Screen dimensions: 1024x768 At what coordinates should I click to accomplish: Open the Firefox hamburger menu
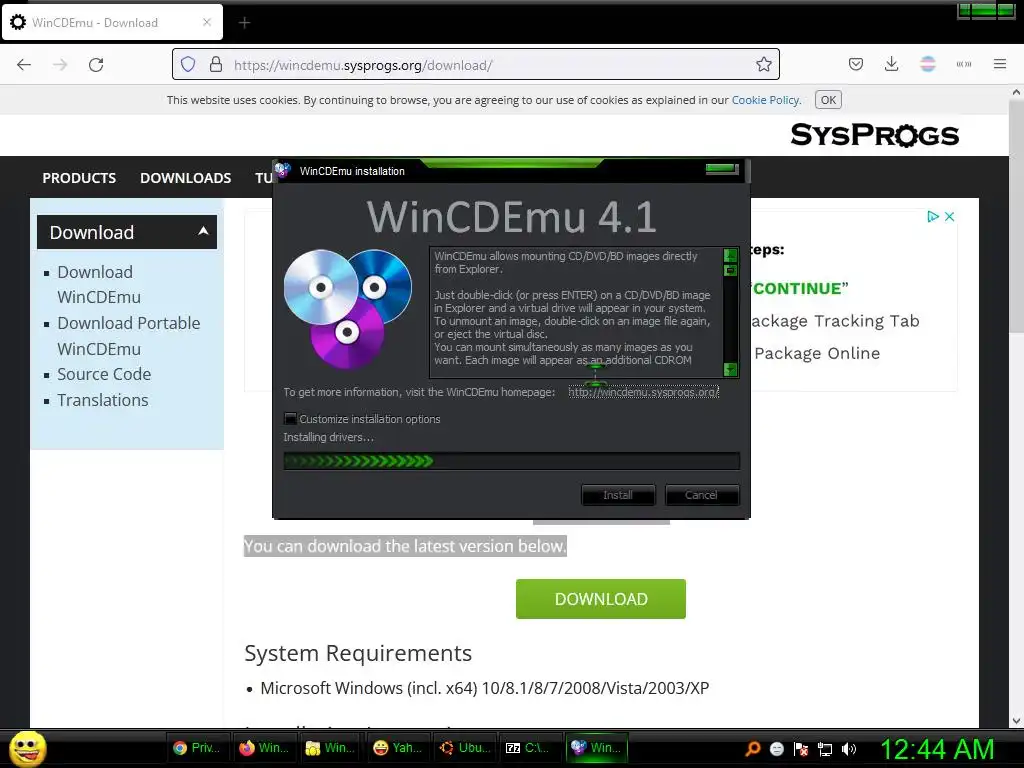pos(999,64)
